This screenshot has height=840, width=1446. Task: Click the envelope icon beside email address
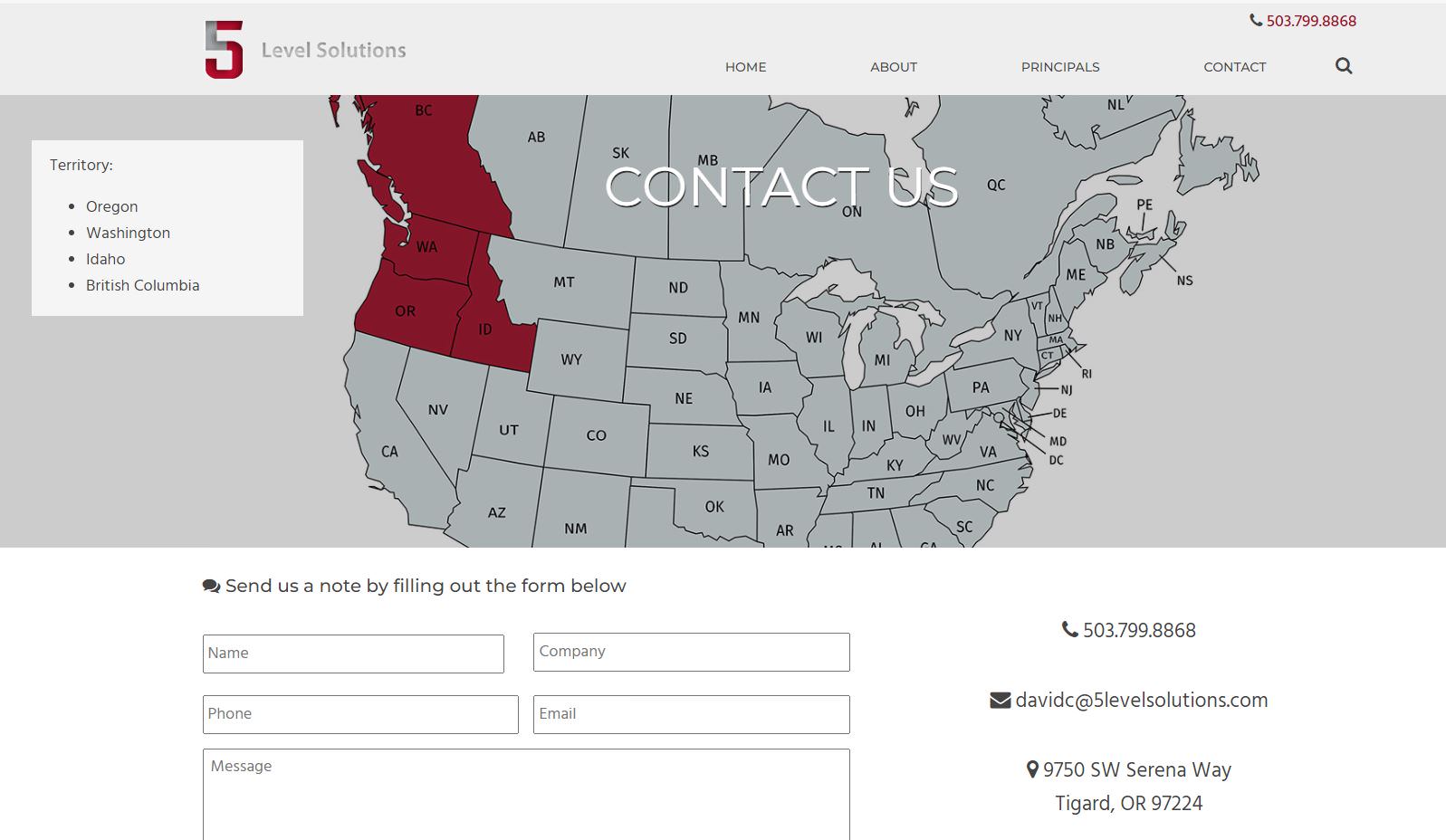pos(1001,701)
